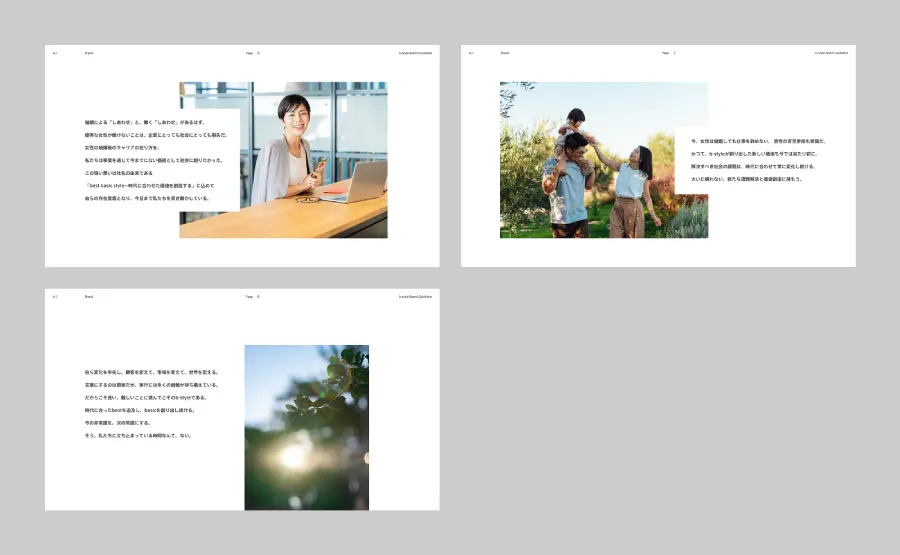
Task: Click the woman in brown trousers in the family photo
Action: click(631, 192)
